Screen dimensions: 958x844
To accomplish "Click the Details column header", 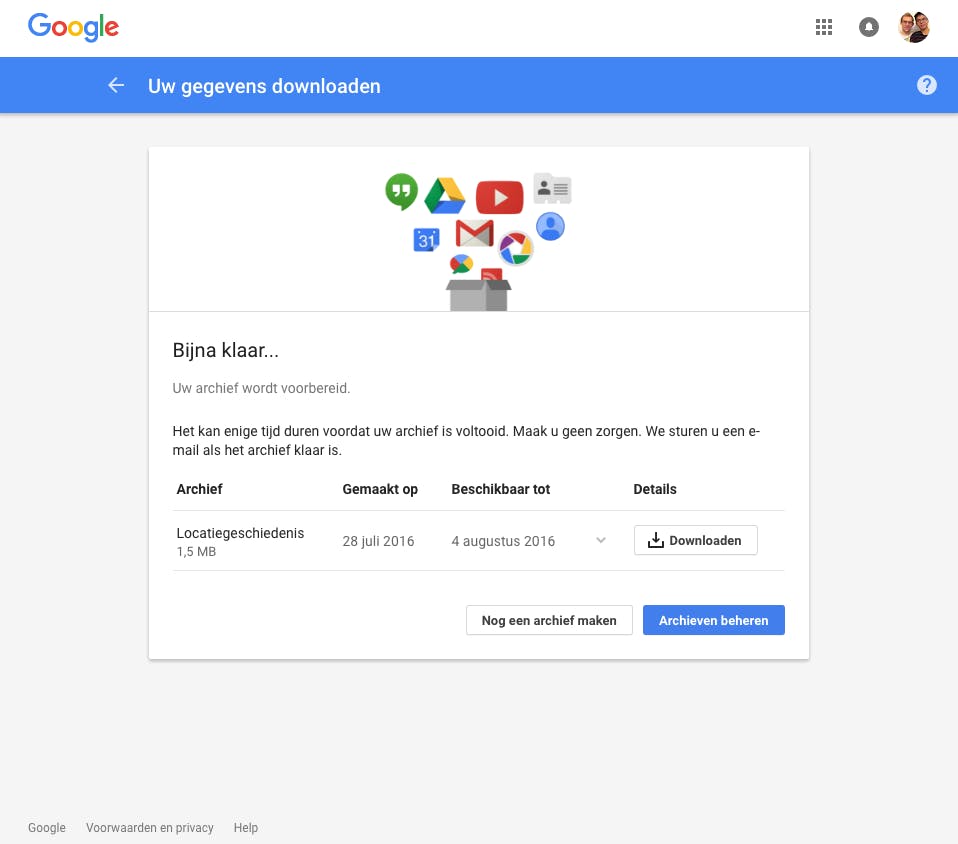I will [x=655, y=489].
